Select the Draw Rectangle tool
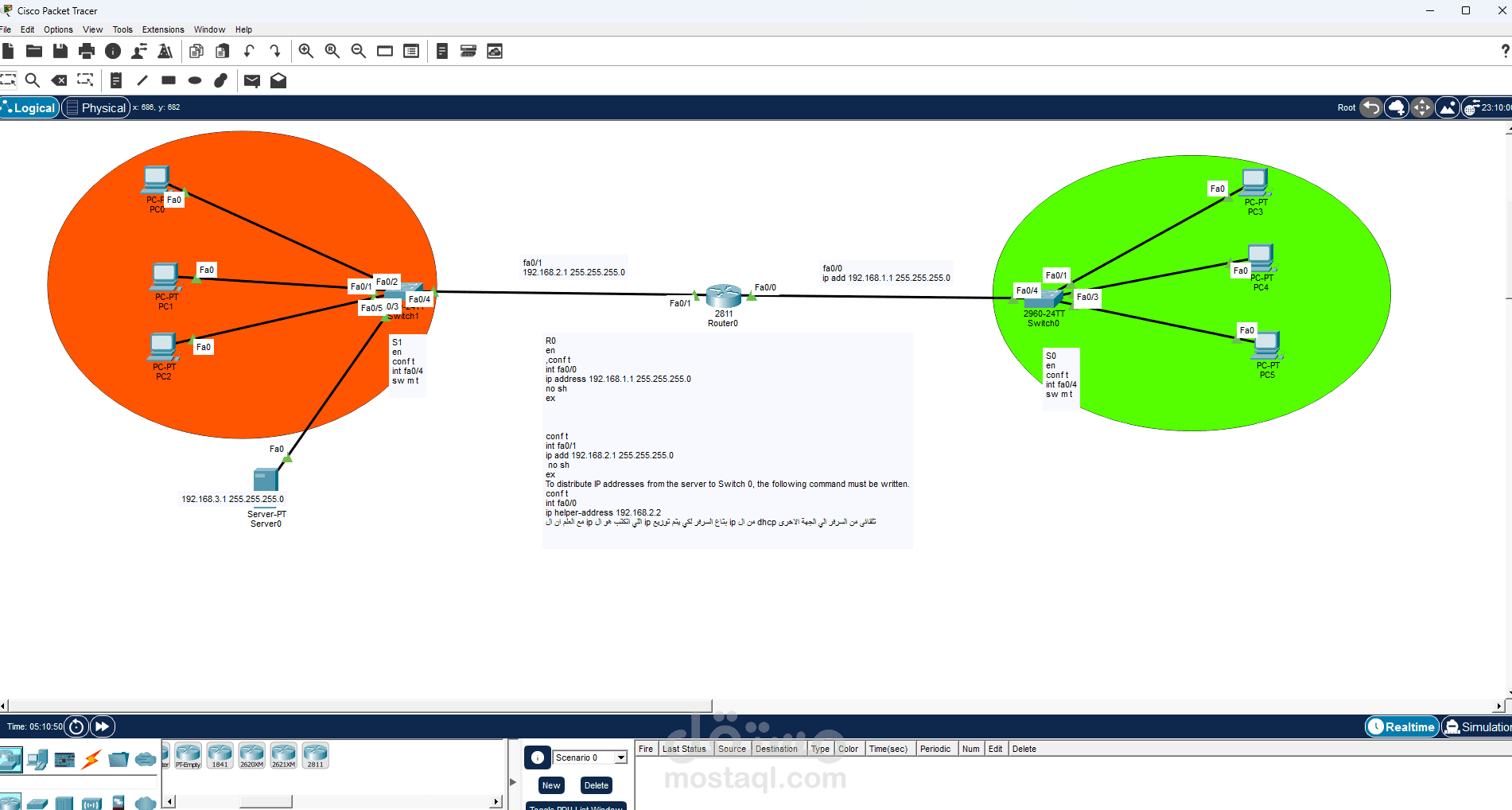This screenshot has width=1512, height=810. (x=169, y=80)
